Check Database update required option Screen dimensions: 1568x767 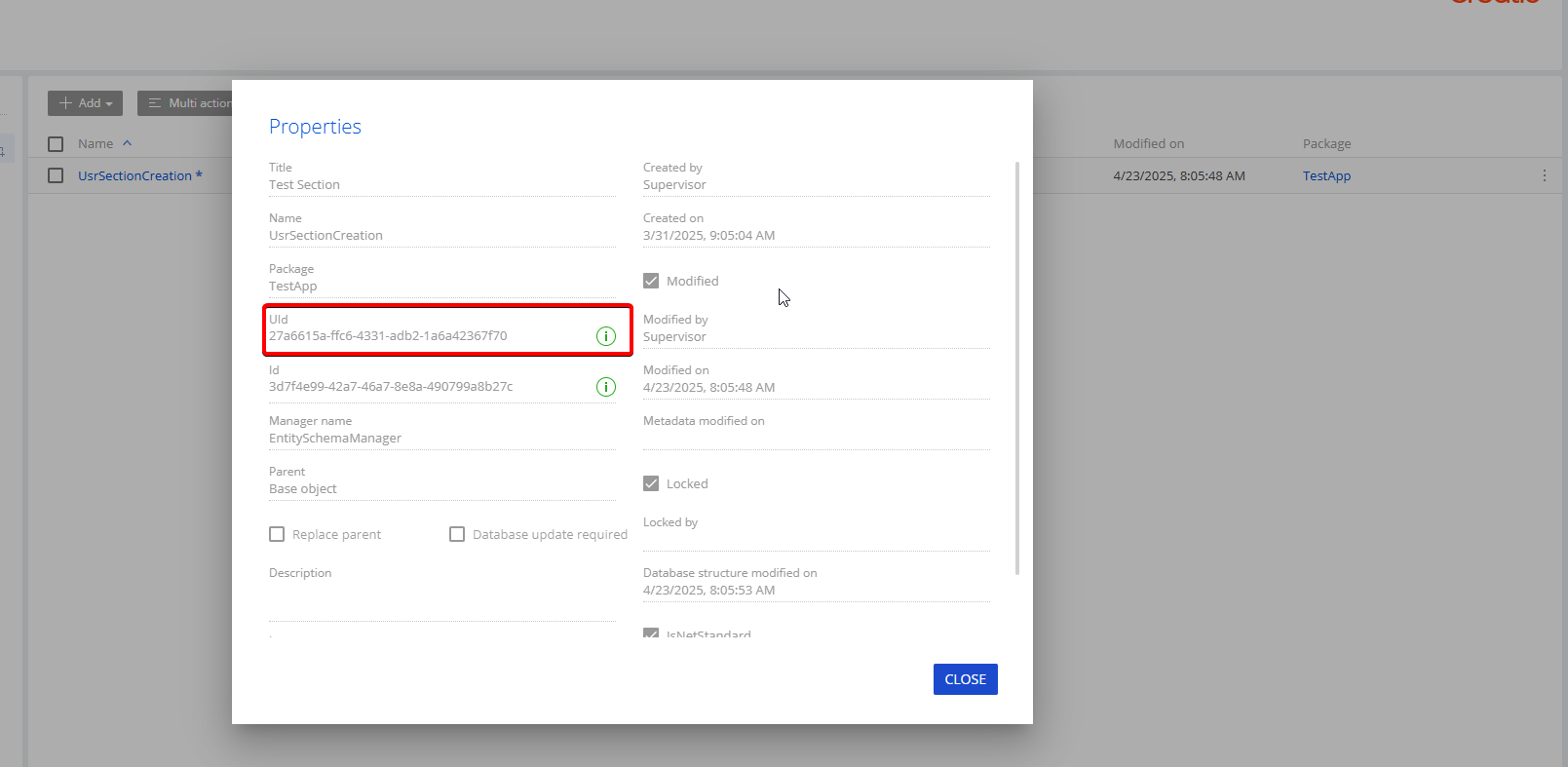point(457,534)
